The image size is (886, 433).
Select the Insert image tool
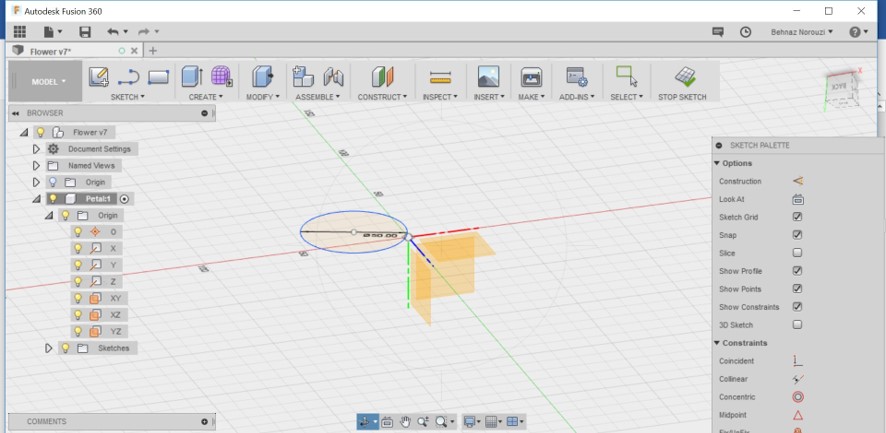[488, 76]
